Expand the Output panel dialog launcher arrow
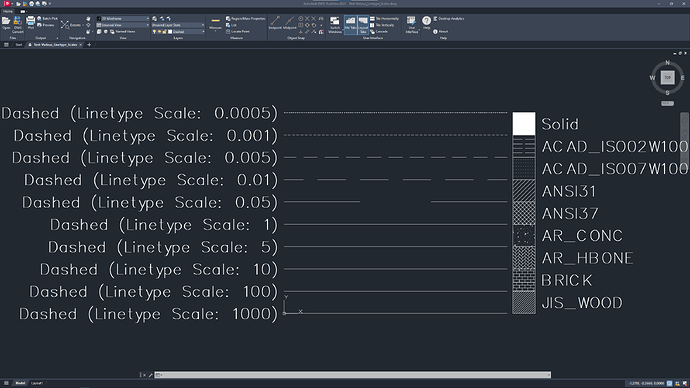This screenshot has width=690, height=388. pos(57,38)
